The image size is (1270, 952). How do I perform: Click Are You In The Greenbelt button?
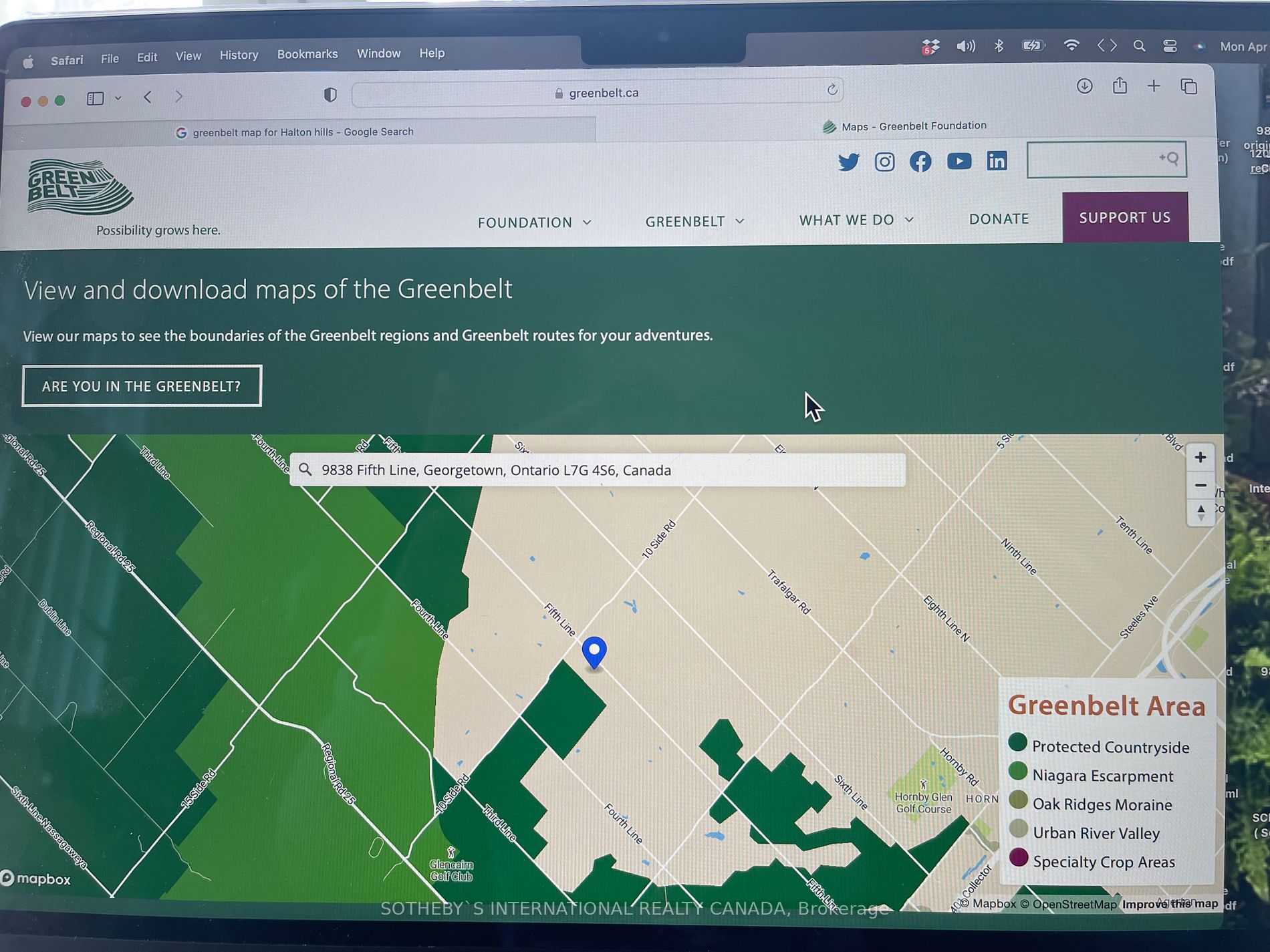pyautogui.click(x=142, y=386)
